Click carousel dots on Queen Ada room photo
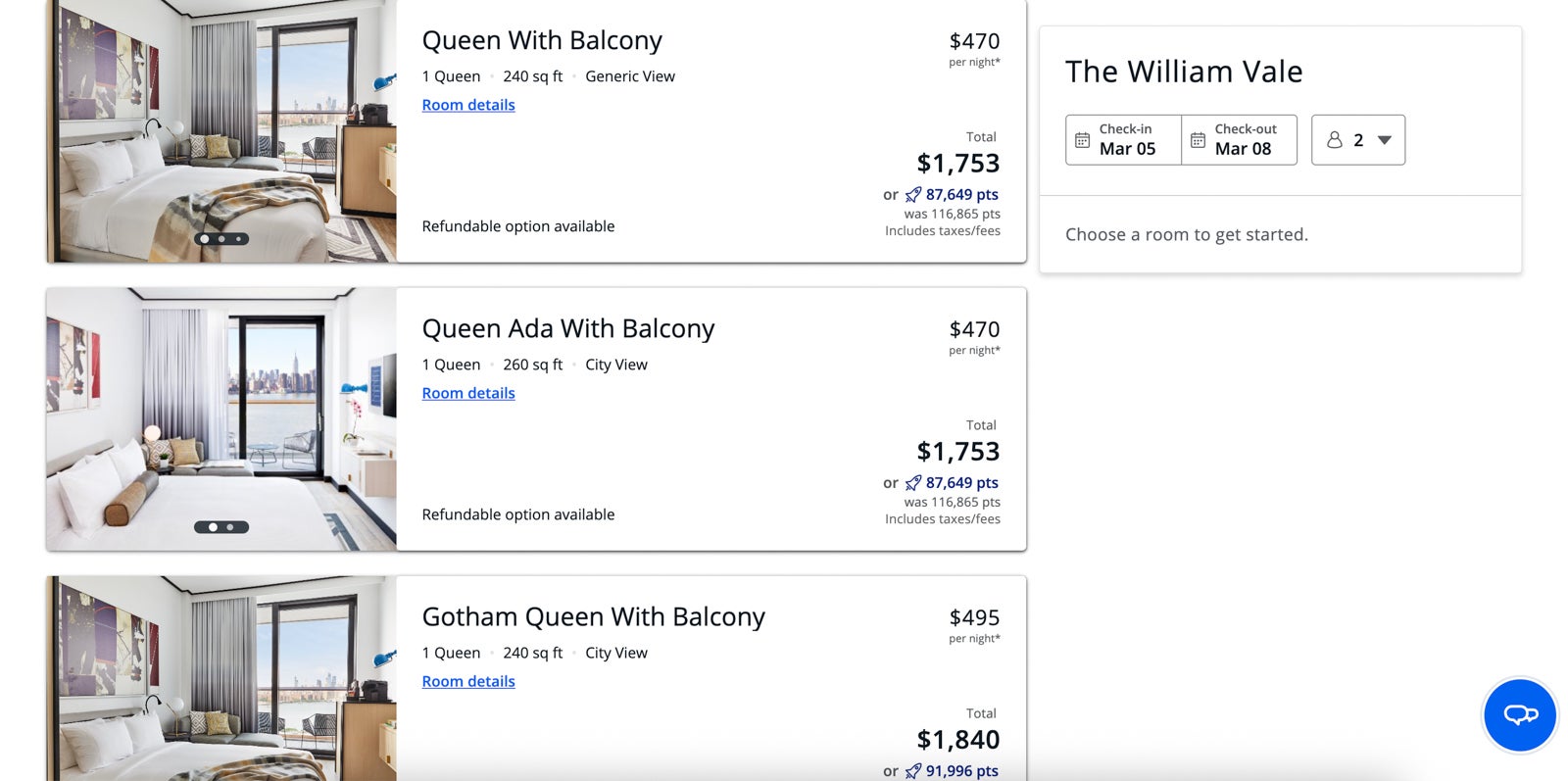Screen dimensions: 1568x781 [221, 527]
